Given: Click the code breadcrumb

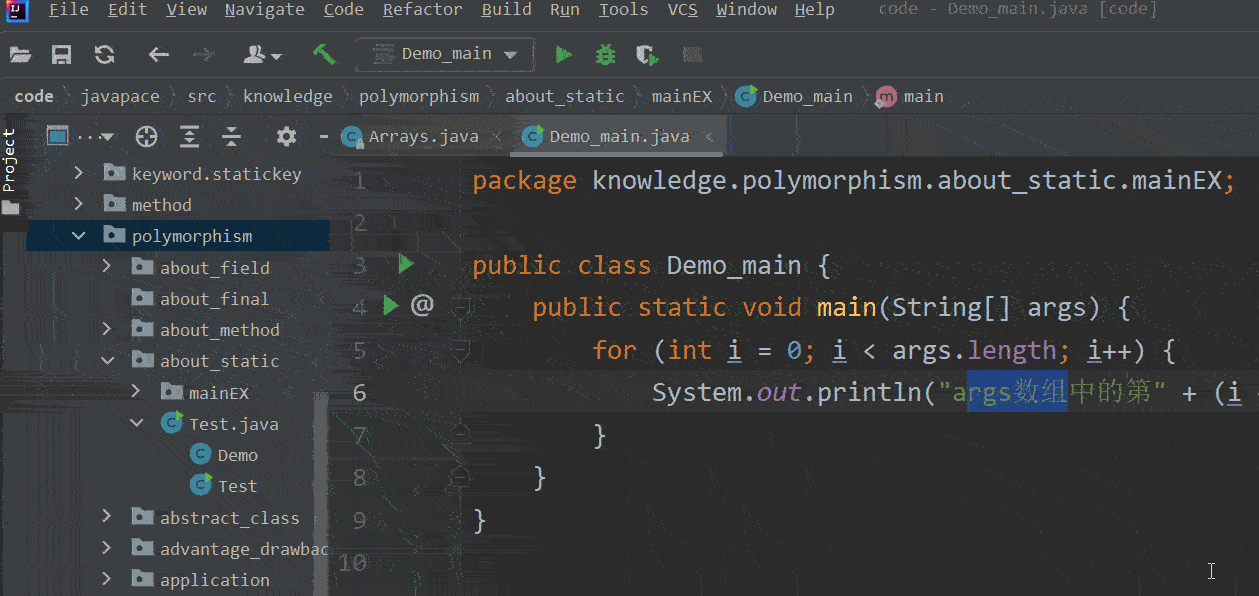Looking at the screenshot, I should click(x=34, y=97).
